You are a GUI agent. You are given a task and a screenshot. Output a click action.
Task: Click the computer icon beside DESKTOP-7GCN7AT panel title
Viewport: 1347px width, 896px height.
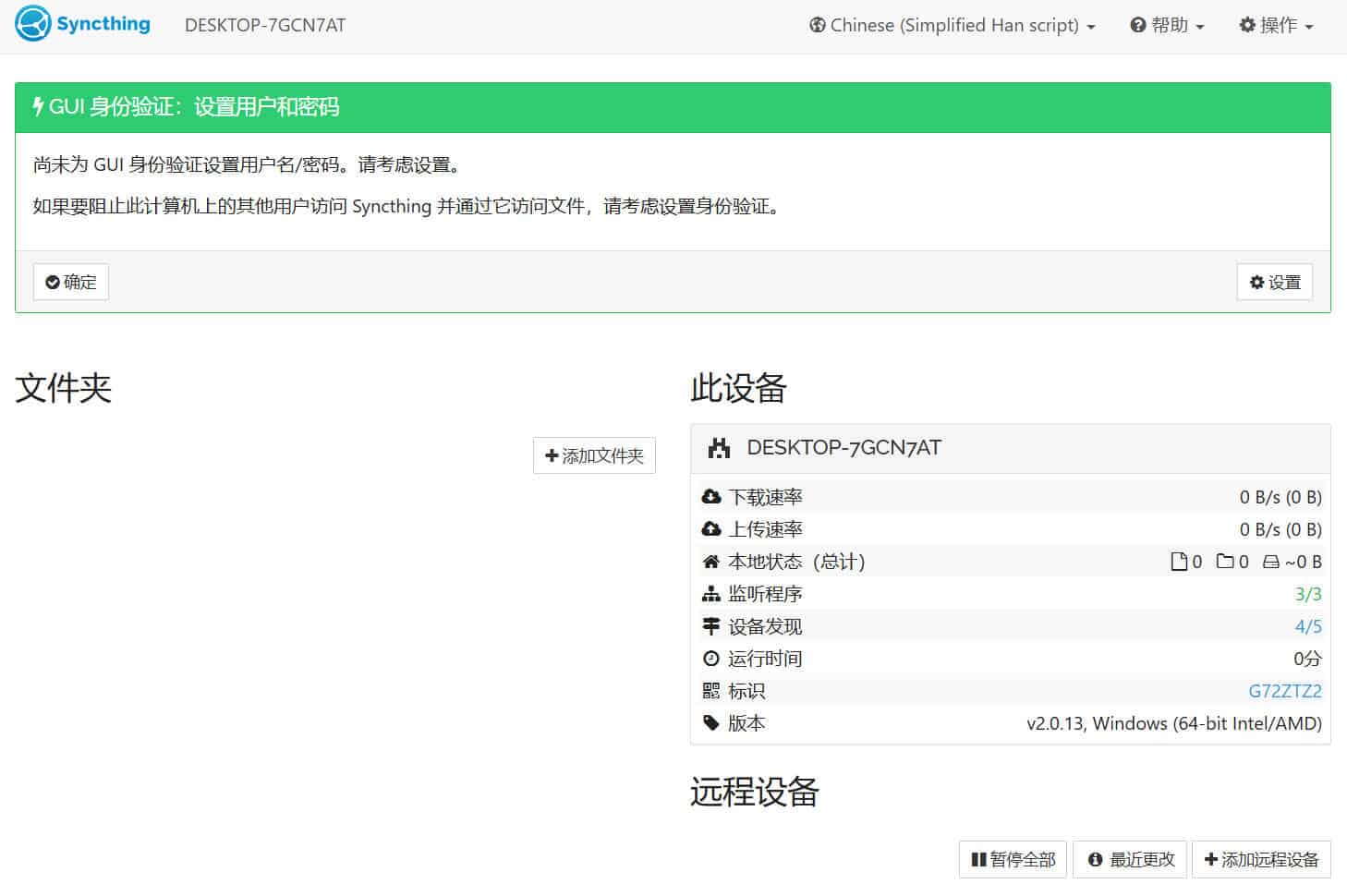[720, 448]
